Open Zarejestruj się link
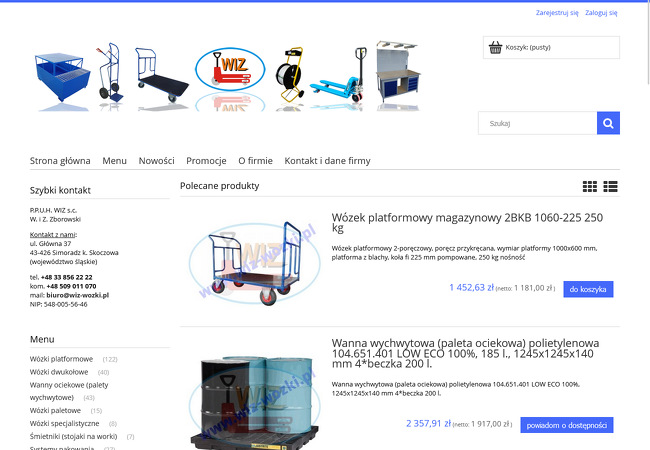This screenshot has height=450, width=650. click(x=557, y=13)
